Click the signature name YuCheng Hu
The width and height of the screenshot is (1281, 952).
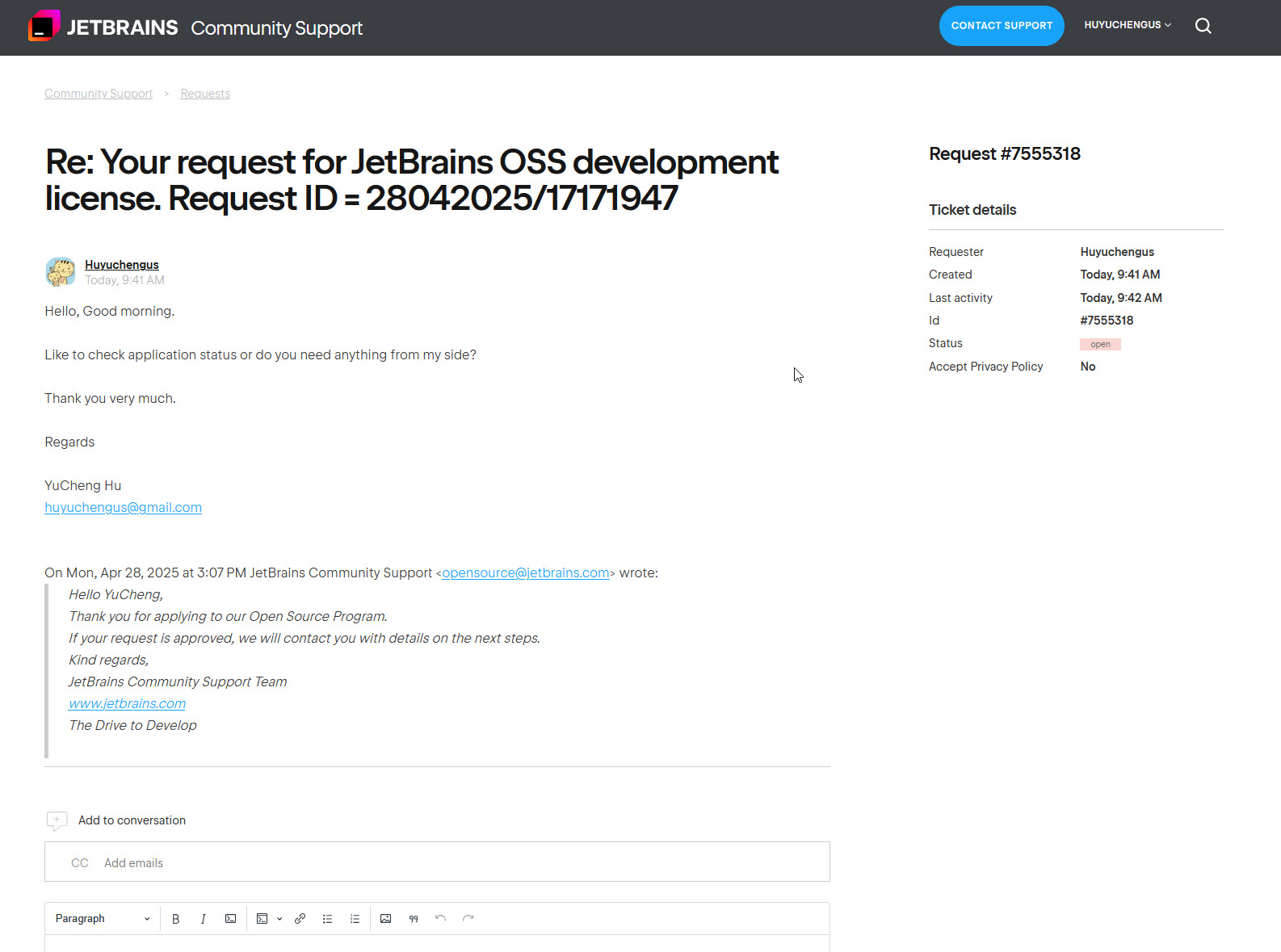[82, 485]
